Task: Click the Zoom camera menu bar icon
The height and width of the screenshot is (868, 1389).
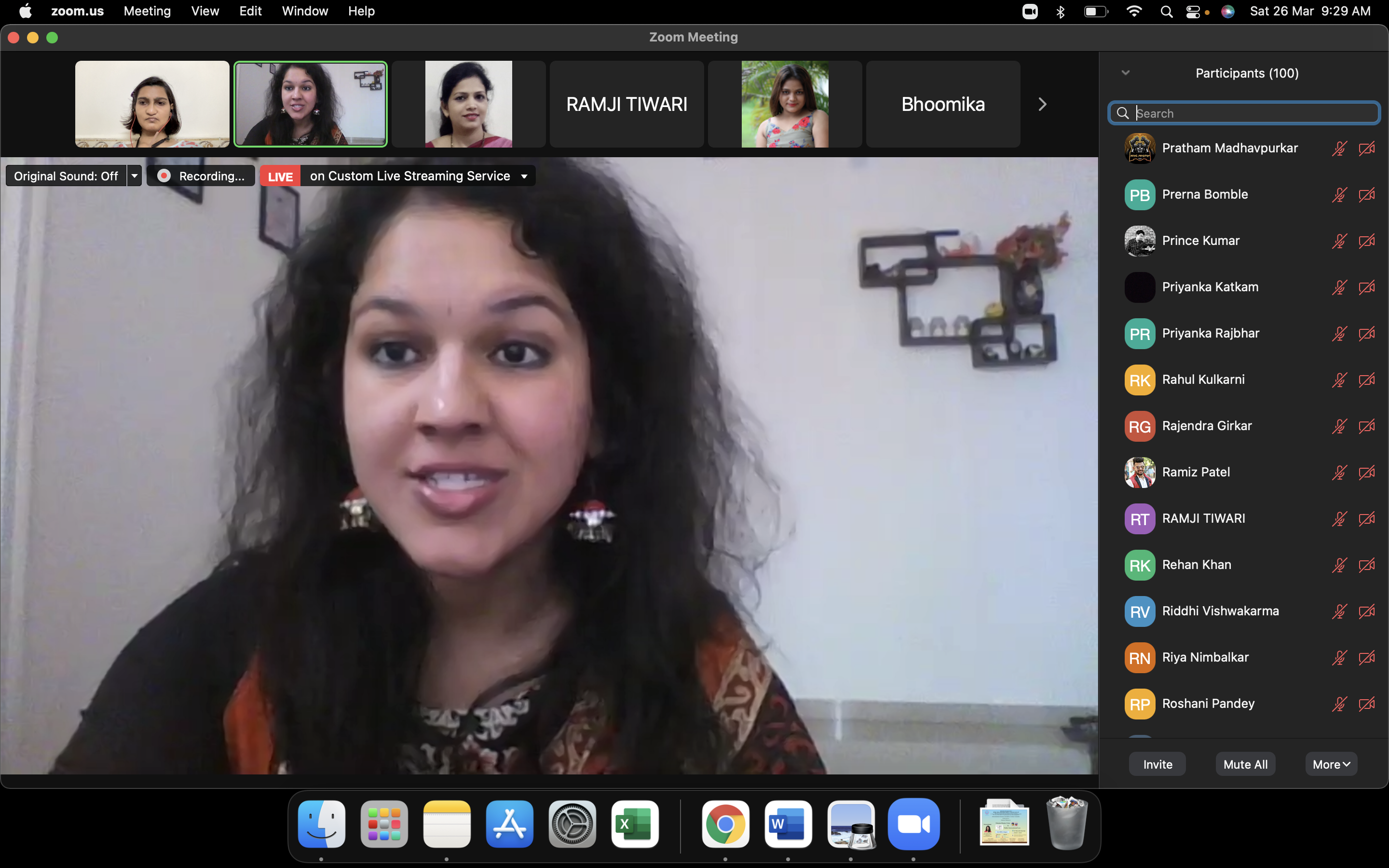Action: pos(1030,12)
